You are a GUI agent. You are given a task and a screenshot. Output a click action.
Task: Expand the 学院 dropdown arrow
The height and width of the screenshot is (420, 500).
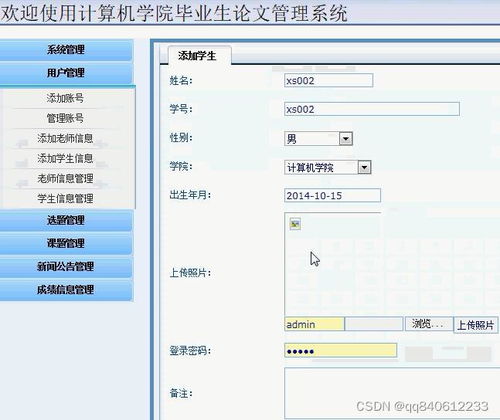364,167
